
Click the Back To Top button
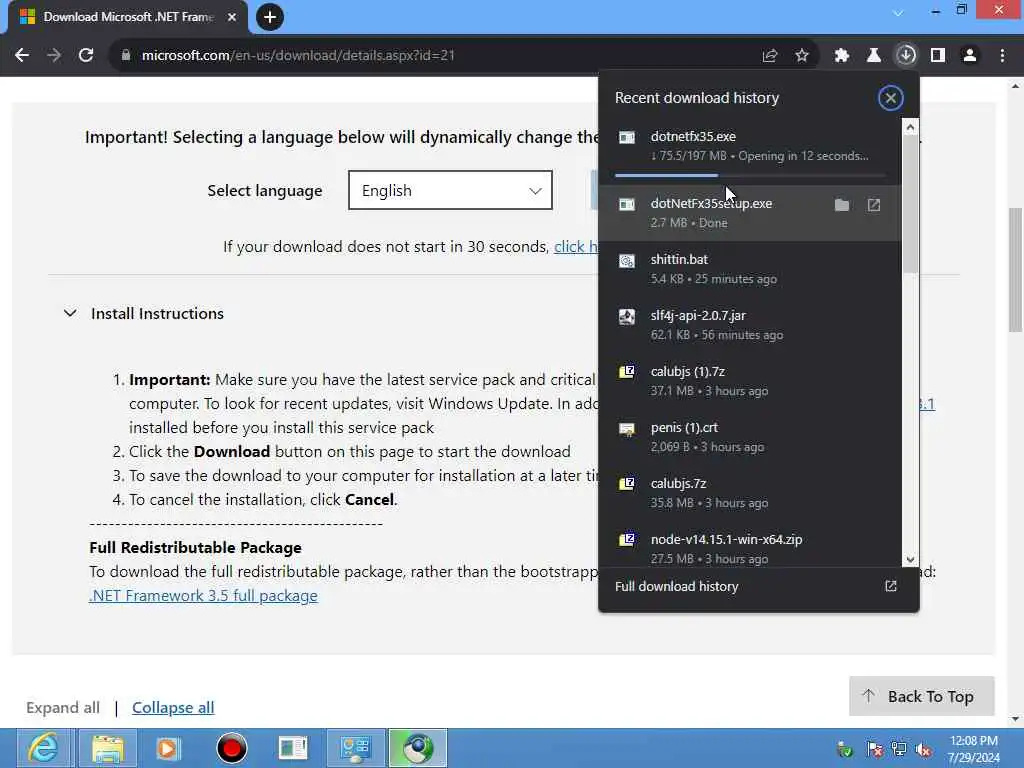coord(921,696)
